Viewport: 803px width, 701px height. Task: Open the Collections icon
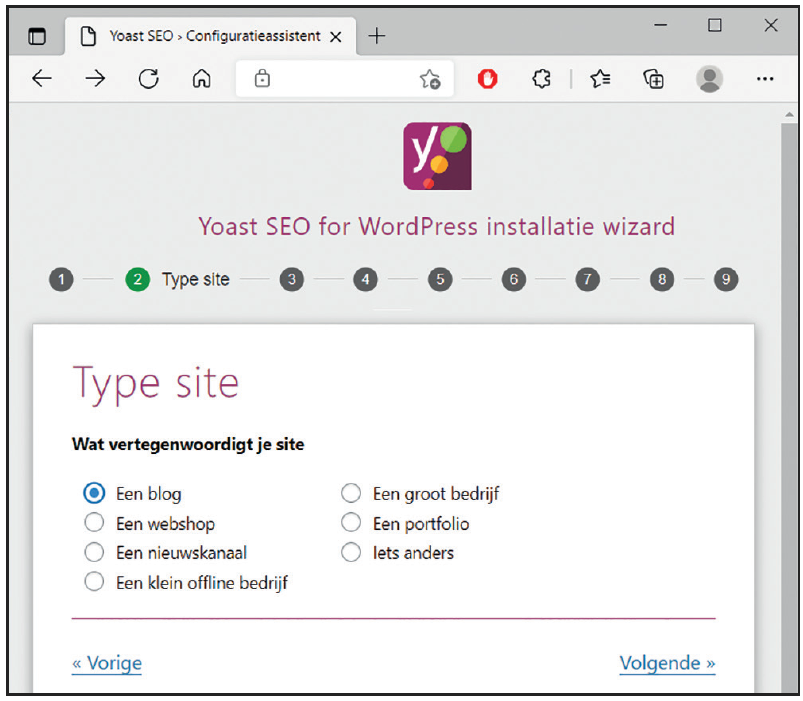point(653,79)
